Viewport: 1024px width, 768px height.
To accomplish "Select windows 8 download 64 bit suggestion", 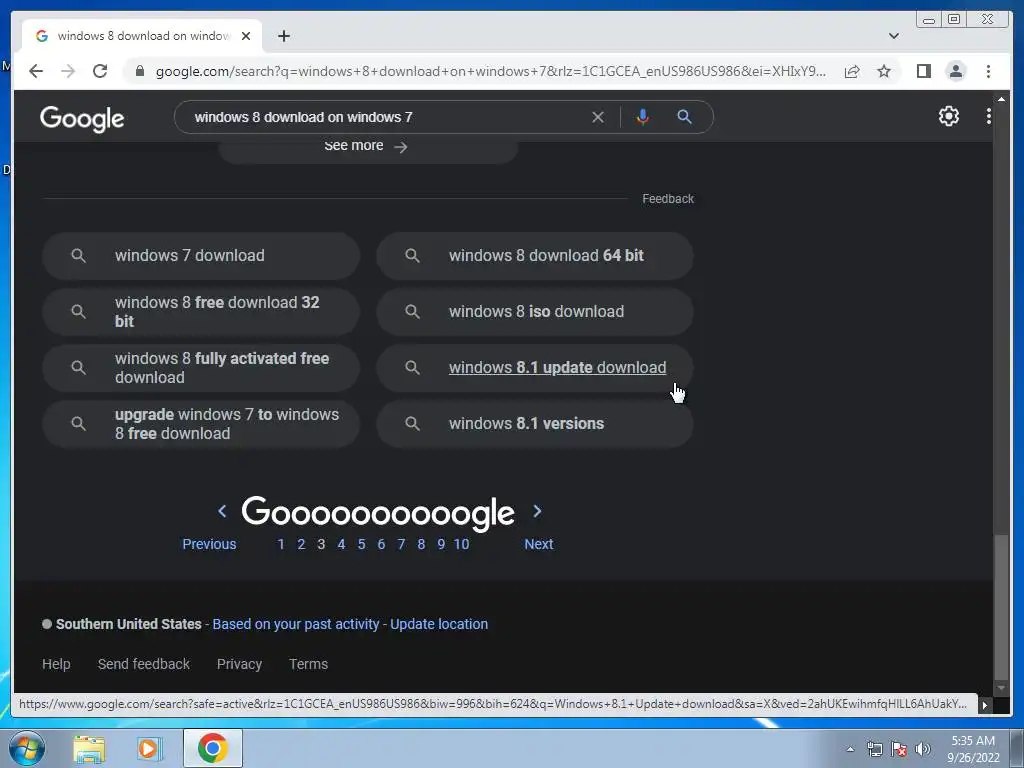I will (x=534, y=255).
